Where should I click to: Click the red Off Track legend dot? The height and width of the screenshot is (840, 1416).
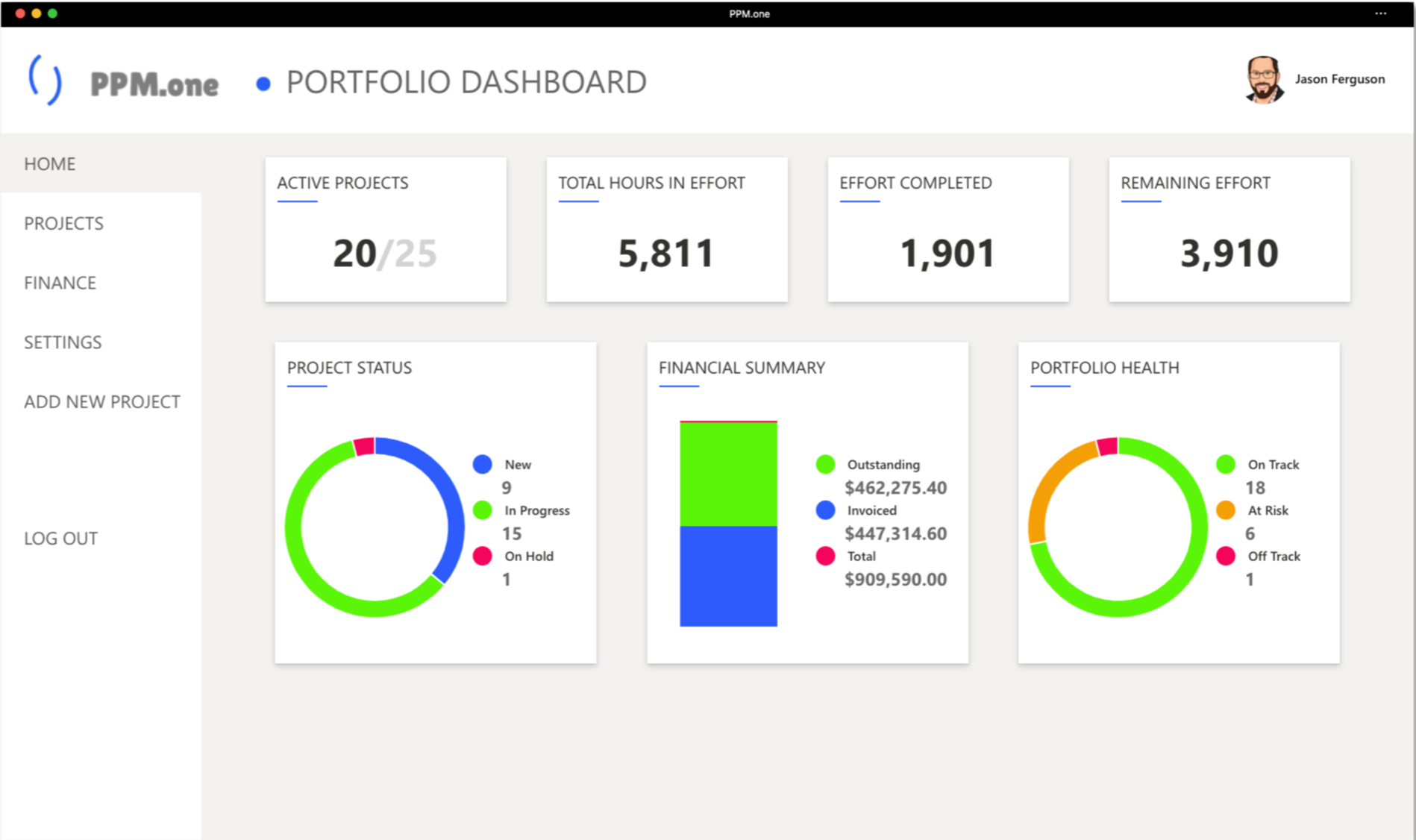tap(1226, 556)
